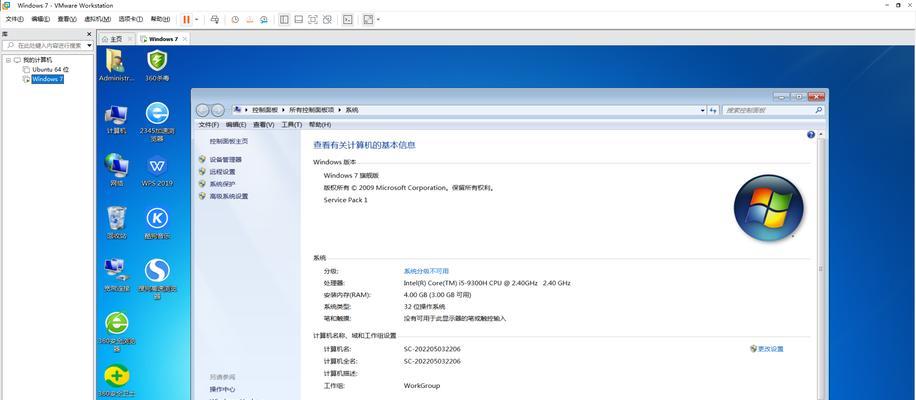Image resolution: width=916 pixels, height=400 pixels.
Task: Close the library panel
Action: click(89, 34)
